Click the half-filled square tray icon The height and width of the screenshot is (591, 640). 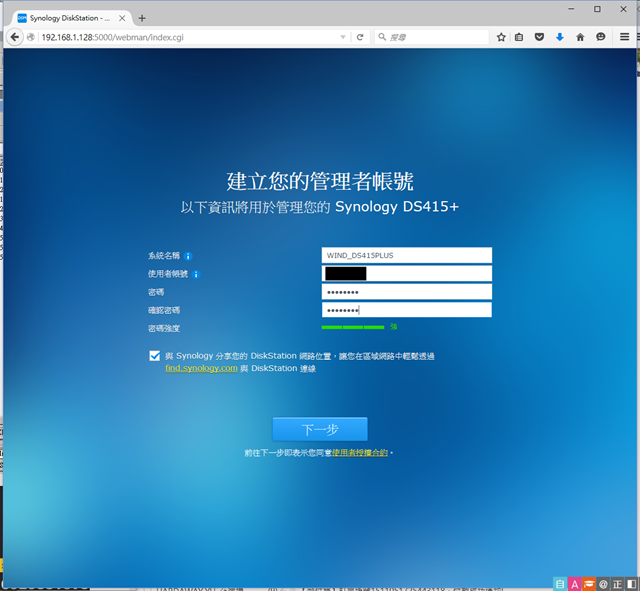pyautogui.click(x=631, y=584)
